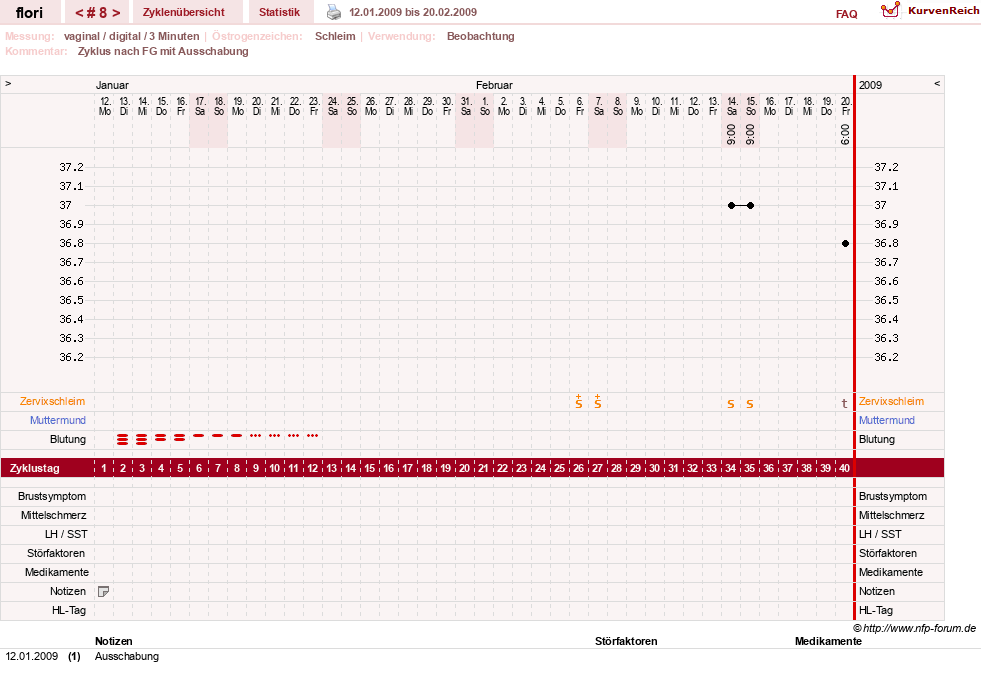This screenshot has width=981, height=680.
Task: Click mucus symbol t on cycle day 40
Action: 845,404
